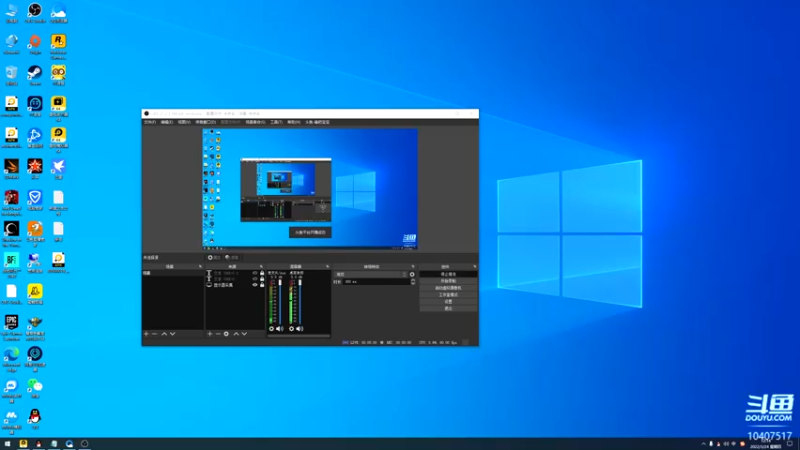Screen dimensions: 800x450
Task: Toggle lock on Text (GDI+) 2 source
Action: coord(262,273)
